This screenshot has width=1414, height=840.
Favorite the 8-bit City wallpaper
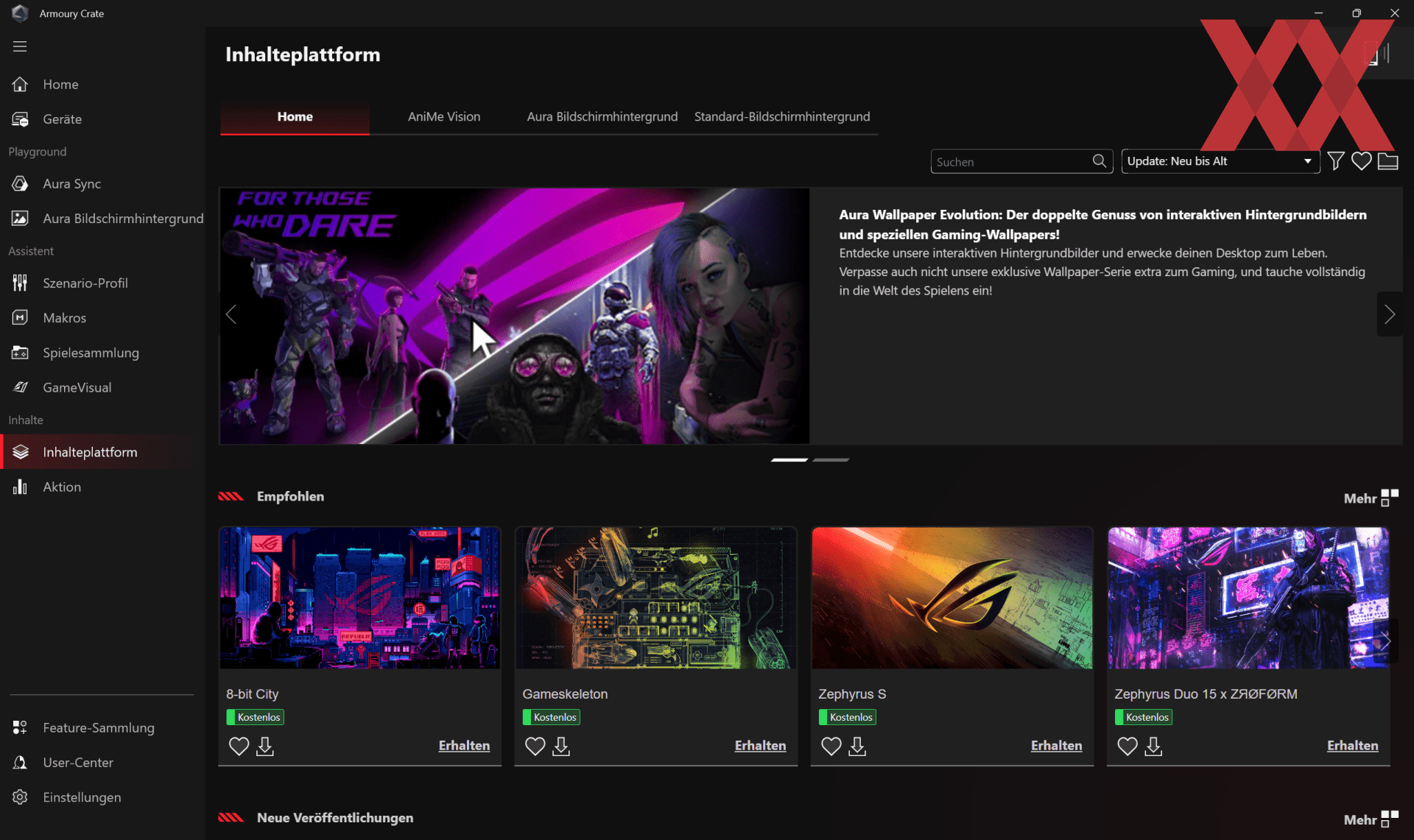click(239, 747)
